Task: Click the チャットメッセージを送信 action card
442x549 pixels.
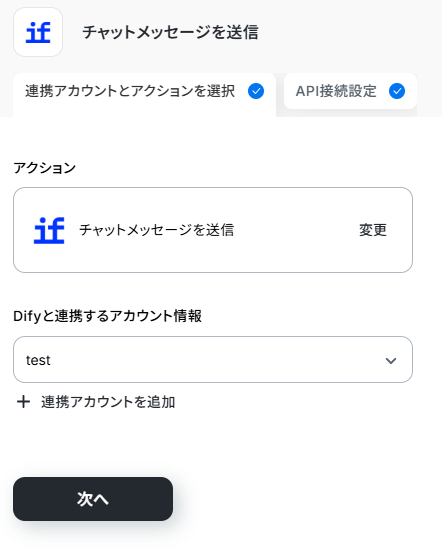Action: tap(213, 230)
